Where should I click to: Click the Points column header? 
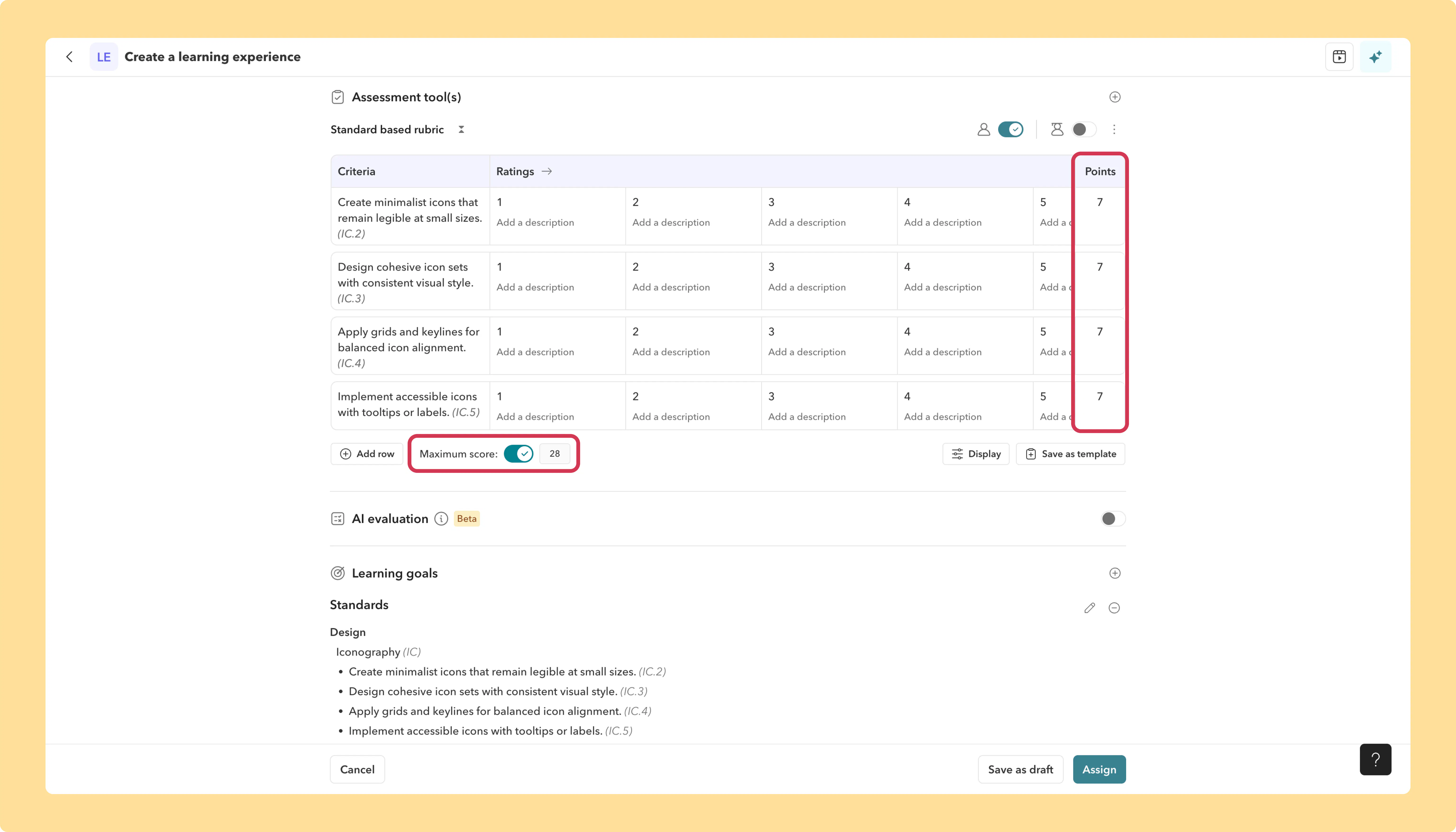pos(1100,172)
